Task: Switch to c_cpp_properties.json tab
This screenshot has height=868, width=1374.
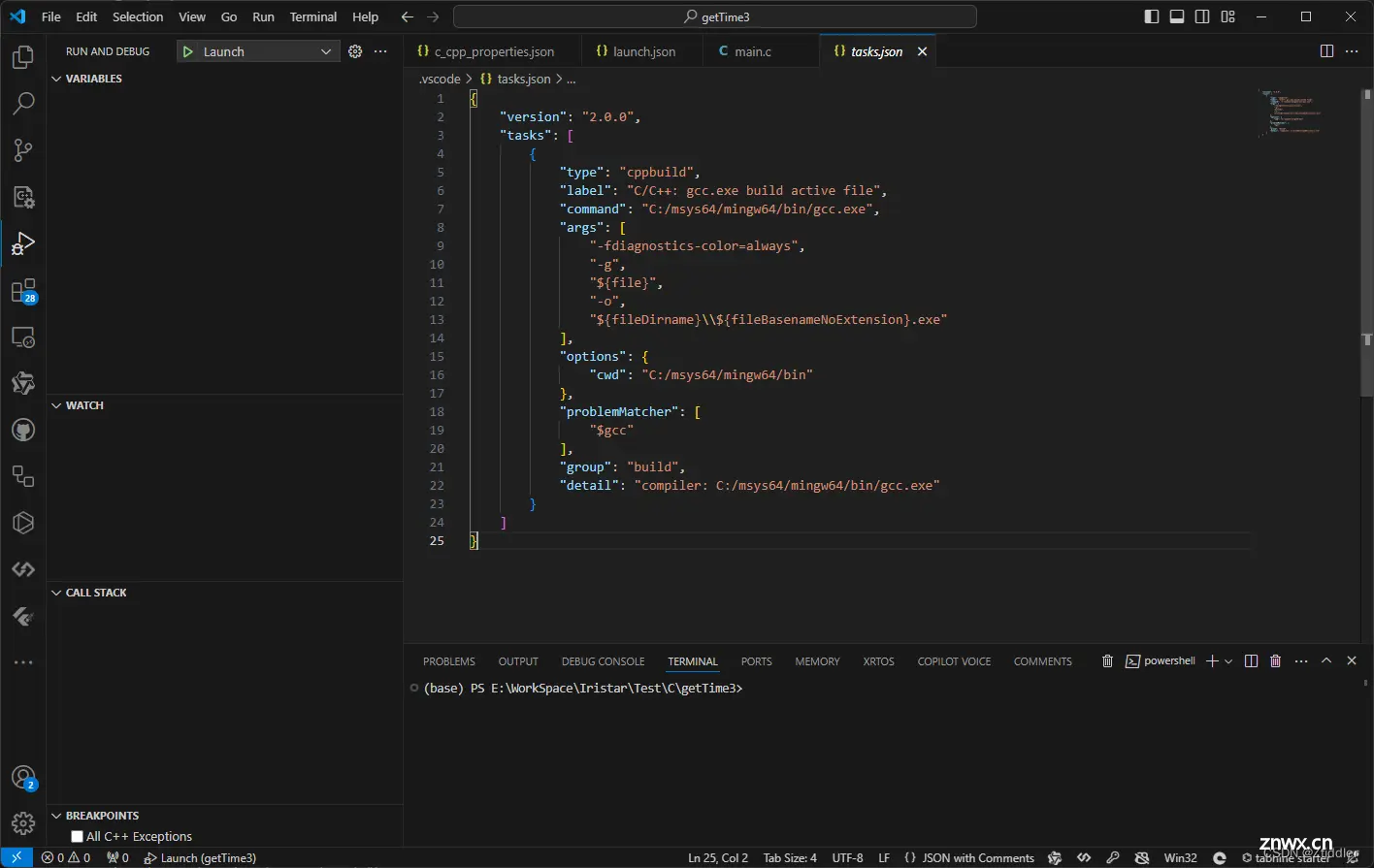Action: pyautogui.click(x=494, y=51)
